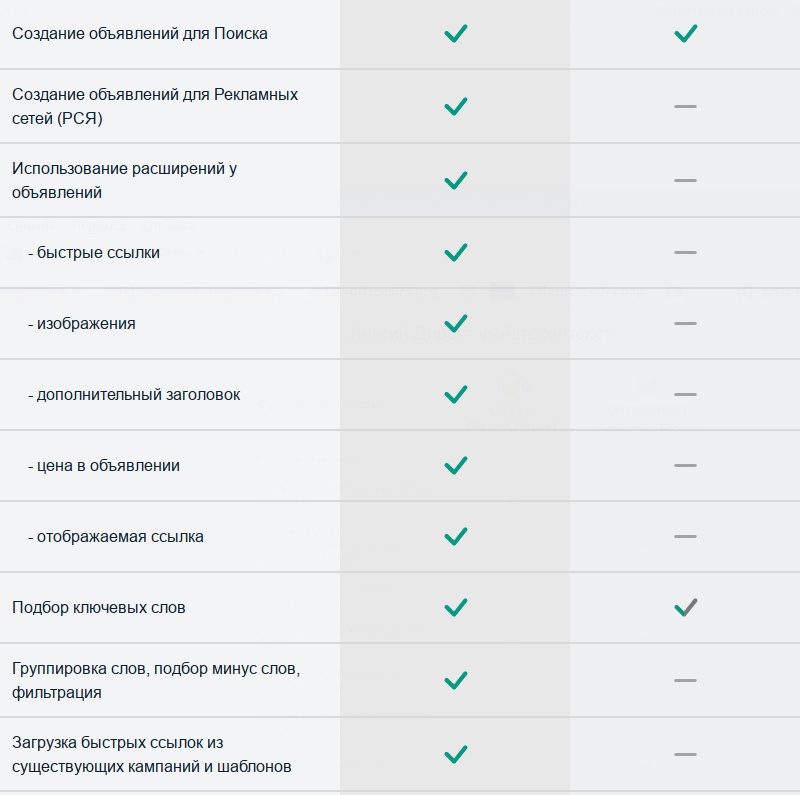
Task: Click green checkmark in 'отображаемая ссылка' row
Action: coord(456,536)
